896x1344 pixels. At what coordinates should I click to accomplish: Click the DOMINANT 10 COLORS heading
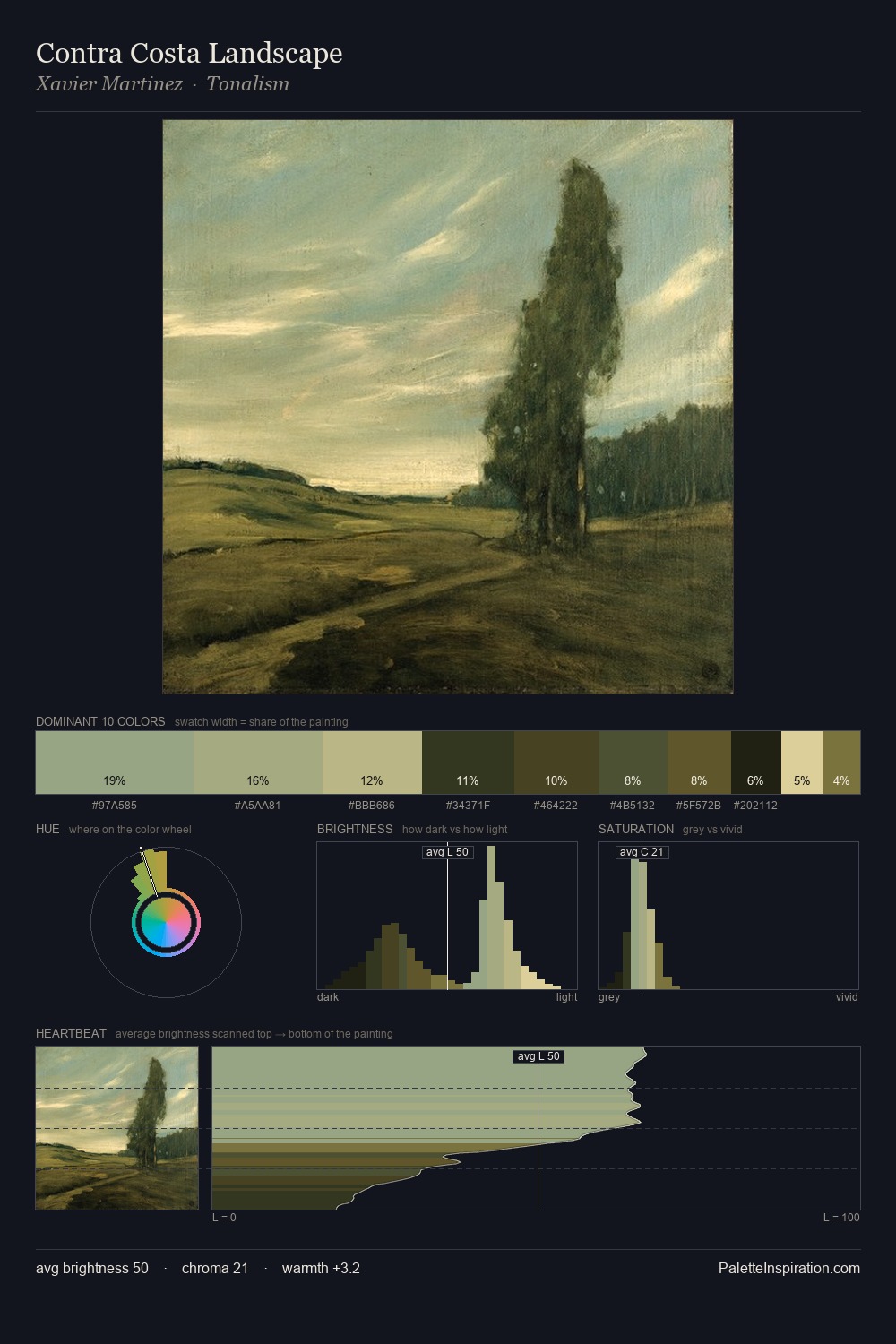(100, 721)
